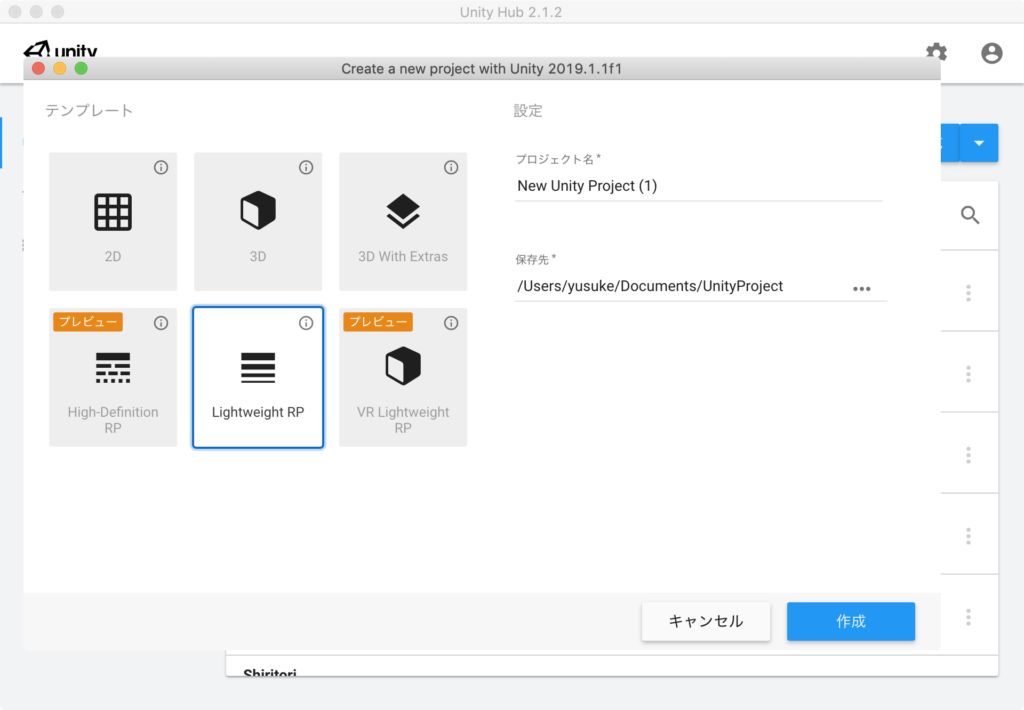Select the 3D cube template
The height and width of the screenshot is (710, 1024).
click(258, 222)
